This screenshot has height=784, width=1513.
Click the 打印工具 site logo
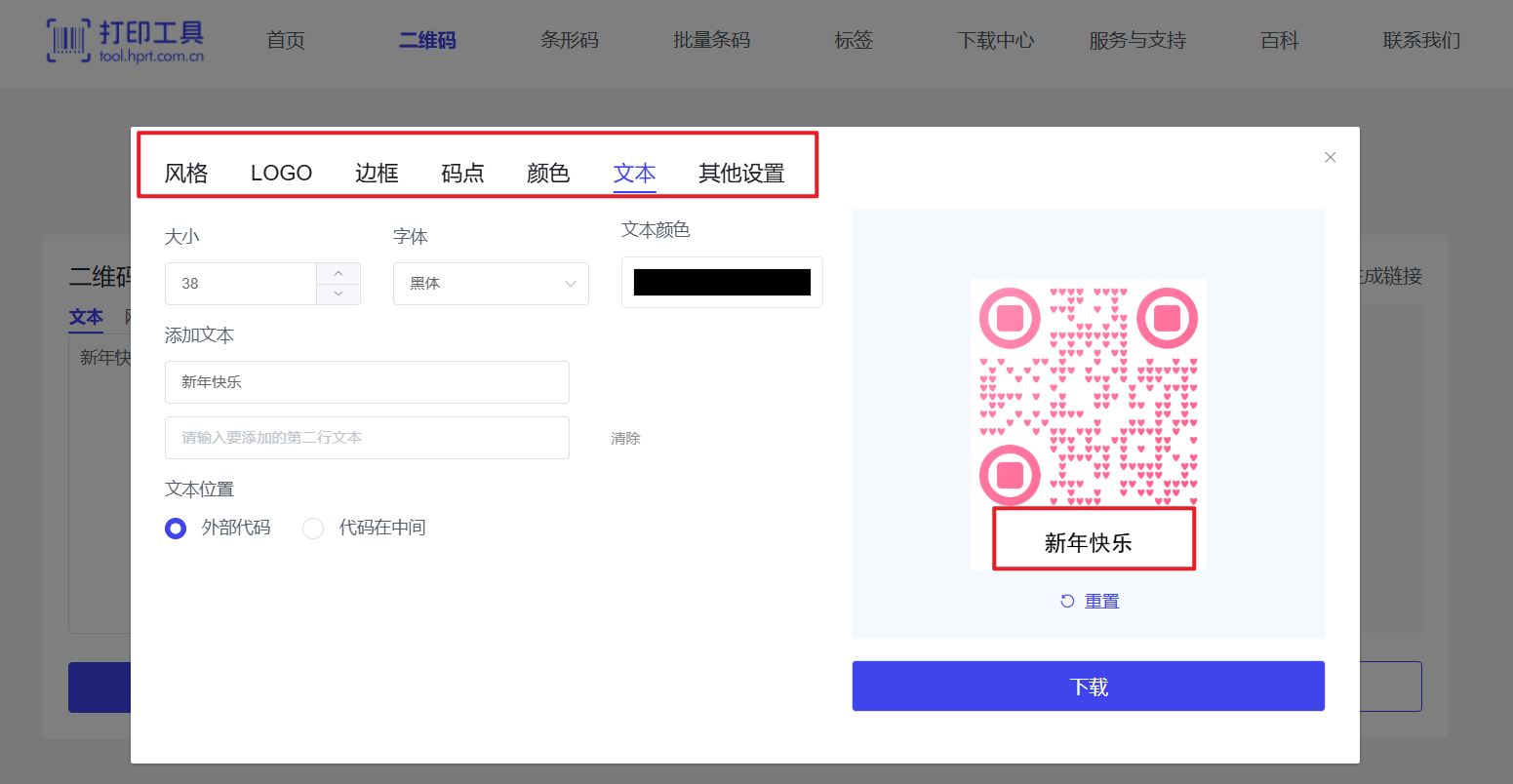coord(125,40)
